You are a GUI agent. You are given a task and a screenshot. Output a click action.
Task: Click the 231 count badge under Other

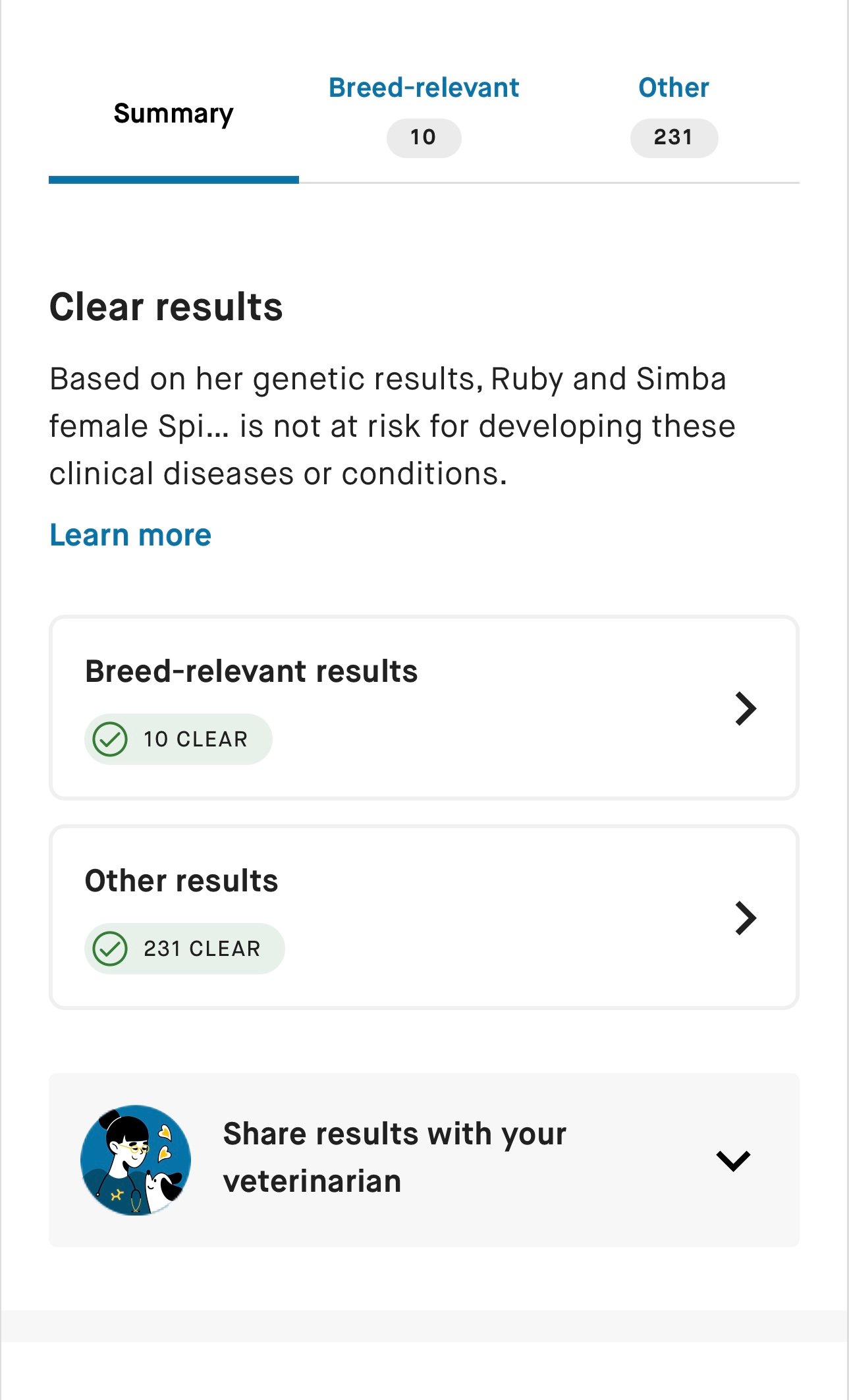(673, 138)
